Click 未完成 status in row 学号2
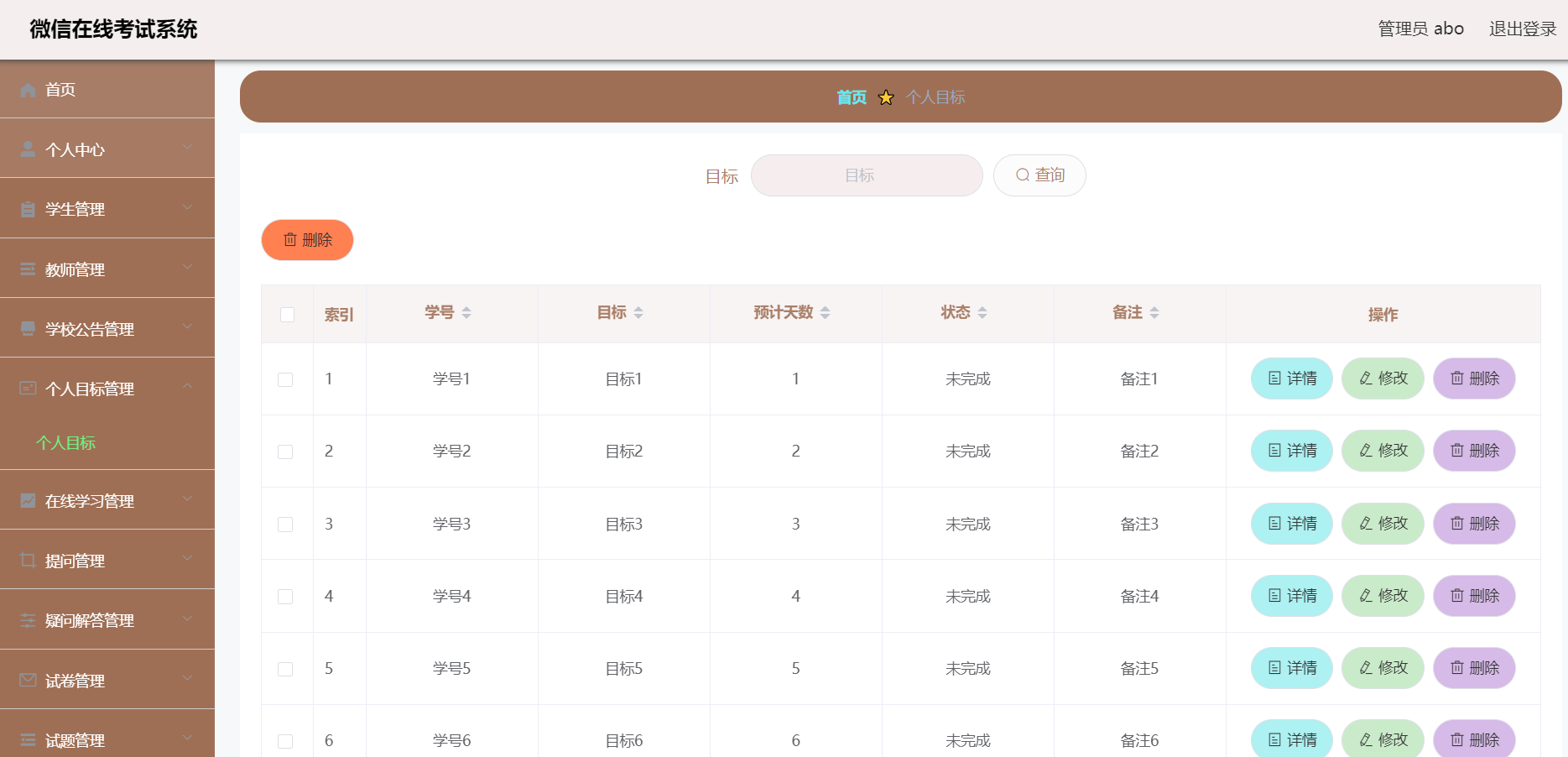Image resolution: width=1568 pixels, height=757 pixels. (968, 452)
